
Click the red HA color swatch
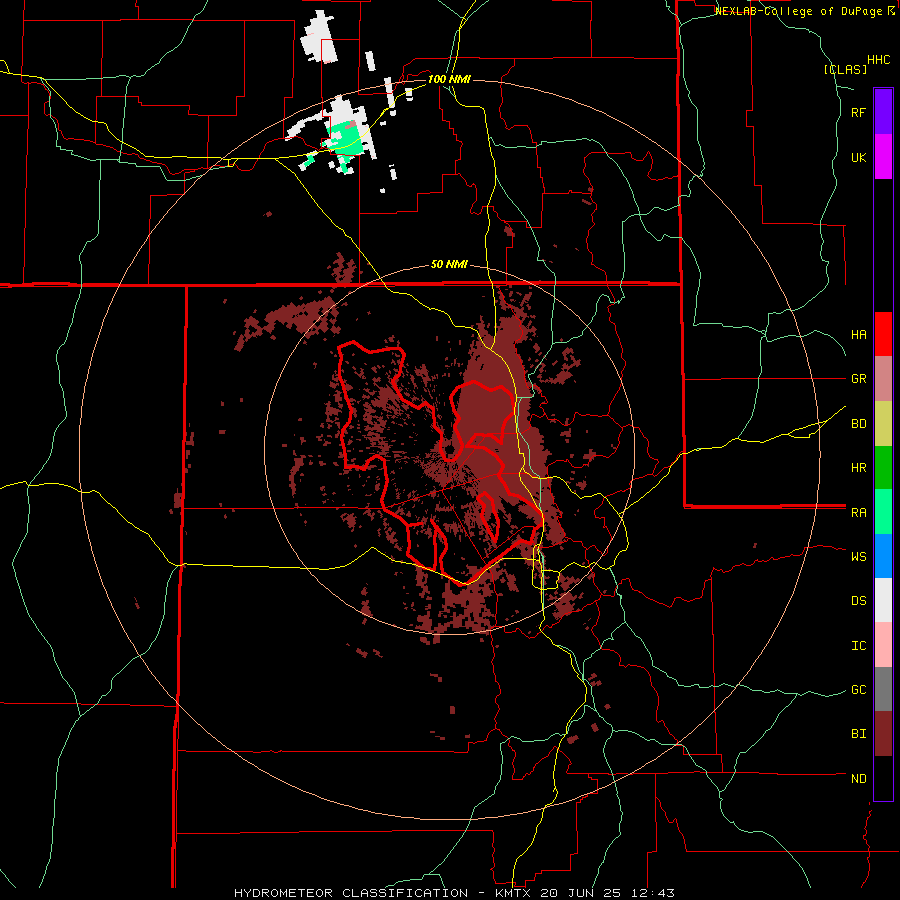tap(883, 334)
